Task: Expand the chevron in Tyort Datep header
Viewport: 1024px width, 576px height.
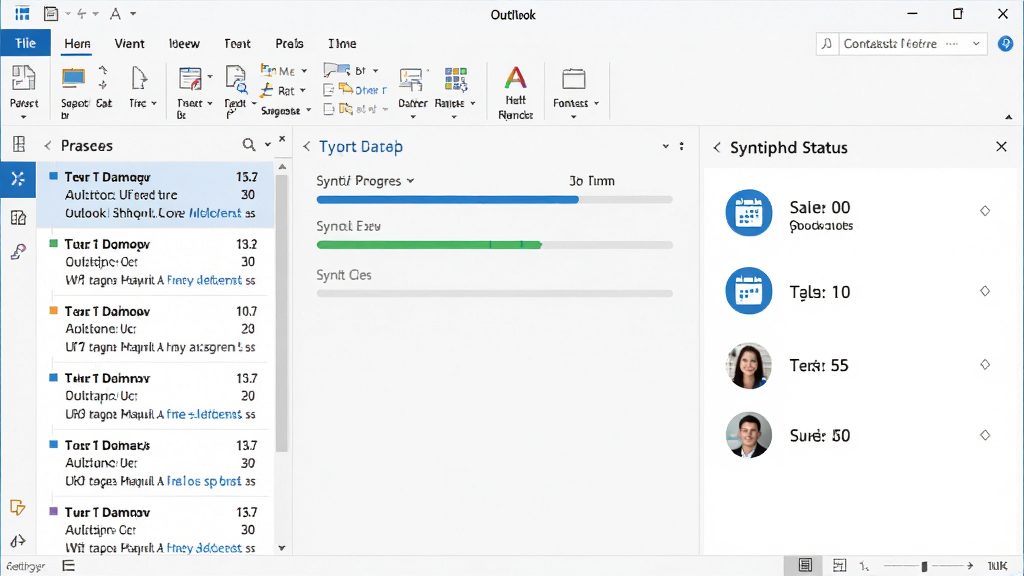Action: click(665, 146)
